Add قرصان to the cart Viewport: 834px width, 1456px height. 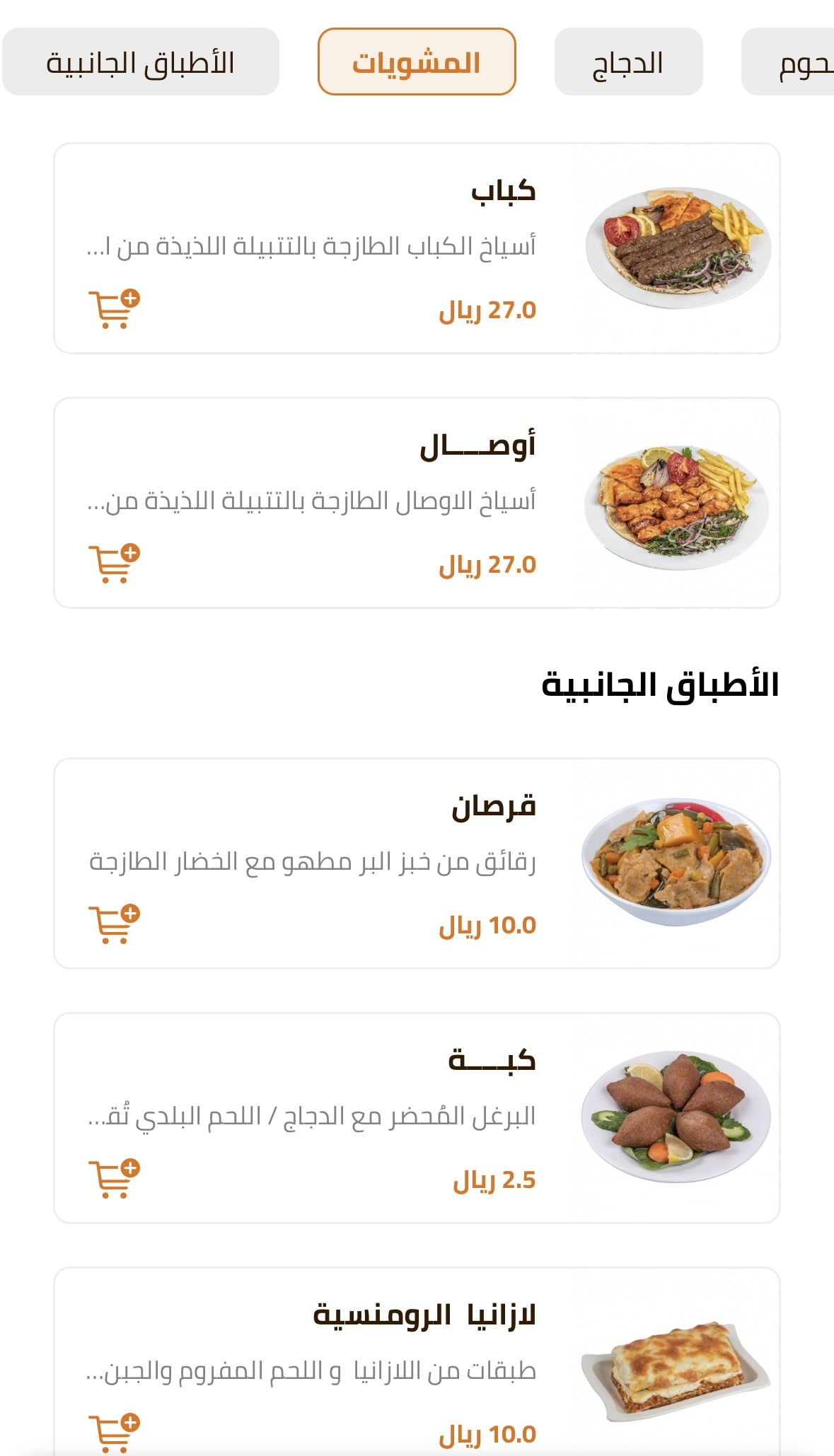click(114, 924)
